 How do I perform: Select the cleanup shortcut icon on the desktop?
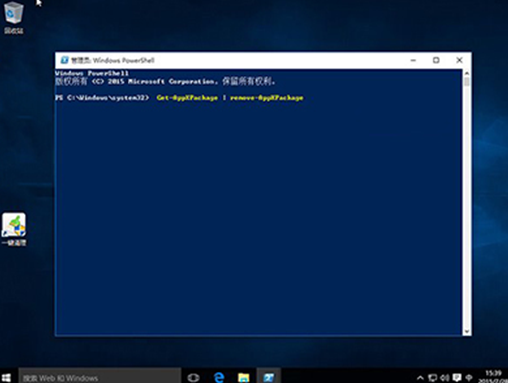tap(14, 229)
